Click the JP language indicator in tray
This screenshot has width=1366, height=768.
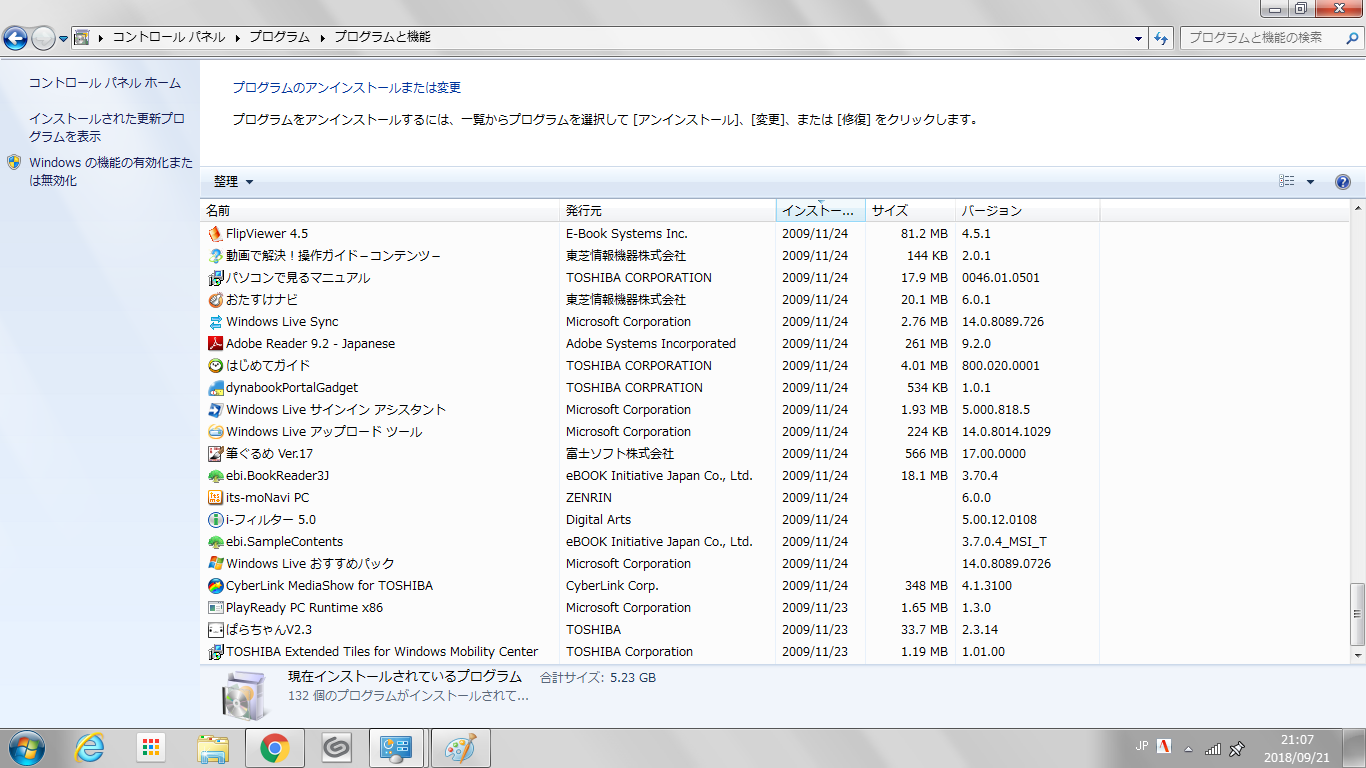[1142, 746]
